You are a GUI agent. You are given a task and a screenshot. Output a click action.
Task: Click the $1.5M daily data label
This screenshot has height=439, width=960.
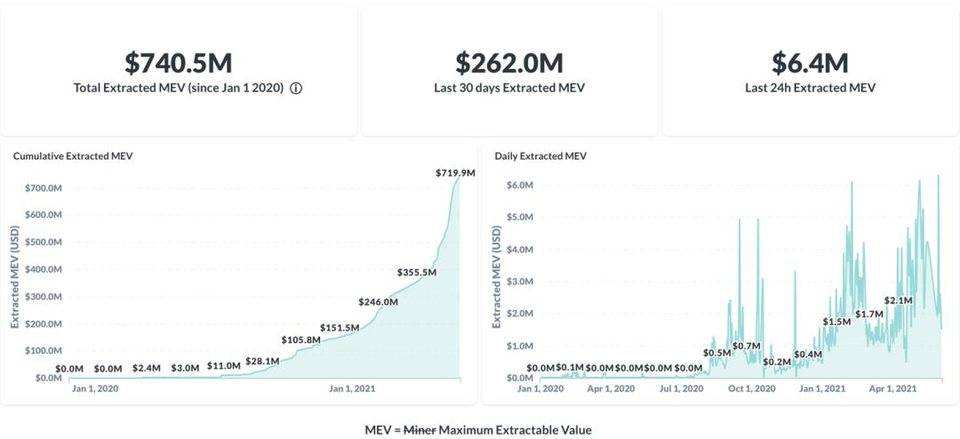(838, 321)
